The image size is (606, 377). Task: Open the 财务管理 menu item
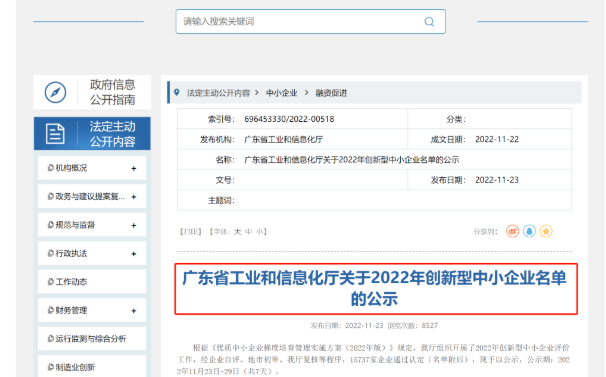click(92, 310)
